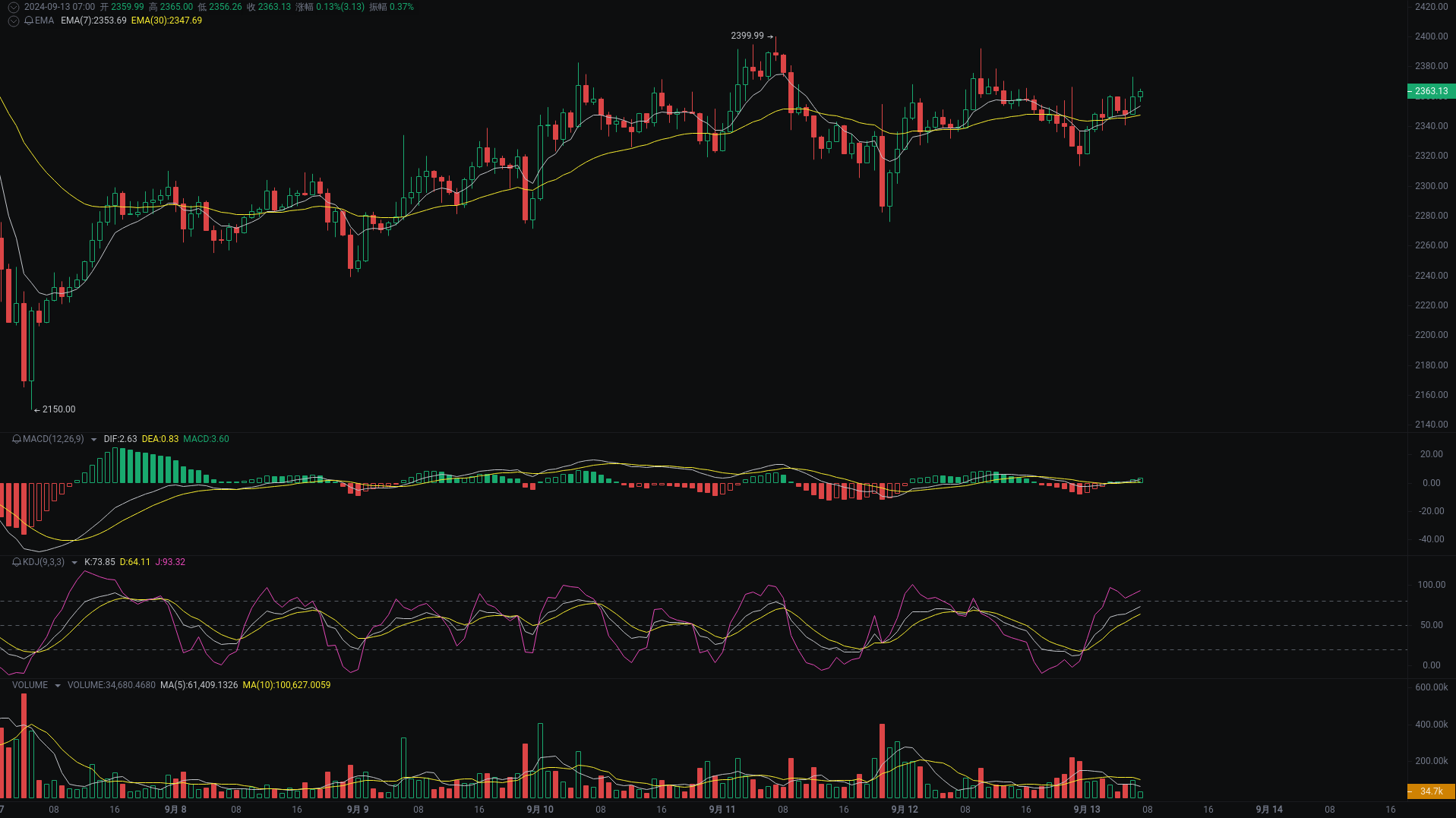Open the MACD(12,26,9) dropdown arrow
Viewport: 1456px width, 818px height.
point(94,440)
